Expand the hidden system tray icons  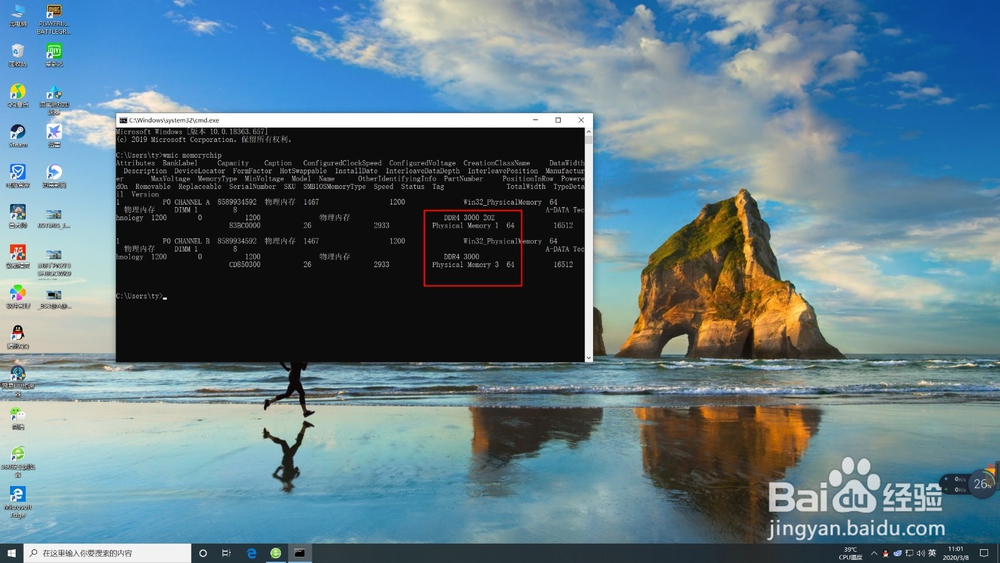click(874, 553)
